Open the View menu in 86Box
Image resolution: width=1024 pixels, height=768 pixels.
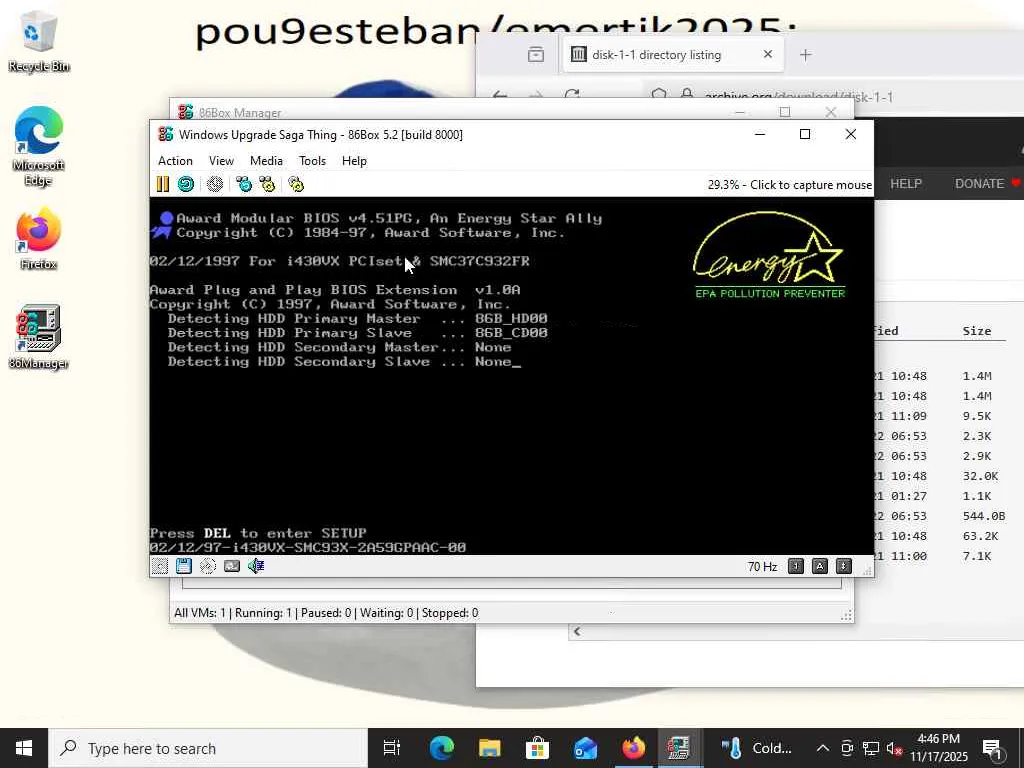(221, 161)
